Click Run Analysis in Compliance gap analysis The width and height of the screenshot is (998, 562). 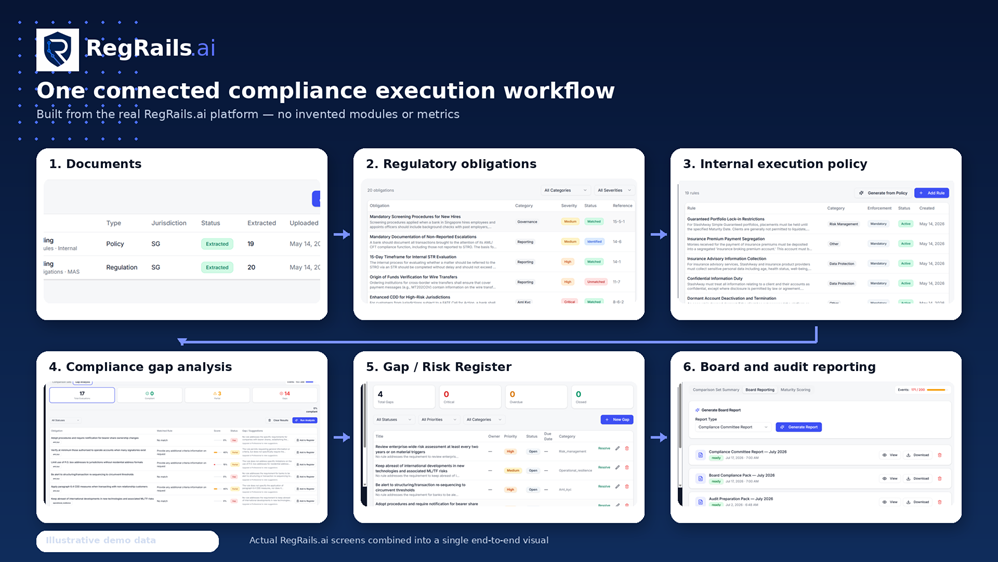pyautogui.click(x=304, y=420)
